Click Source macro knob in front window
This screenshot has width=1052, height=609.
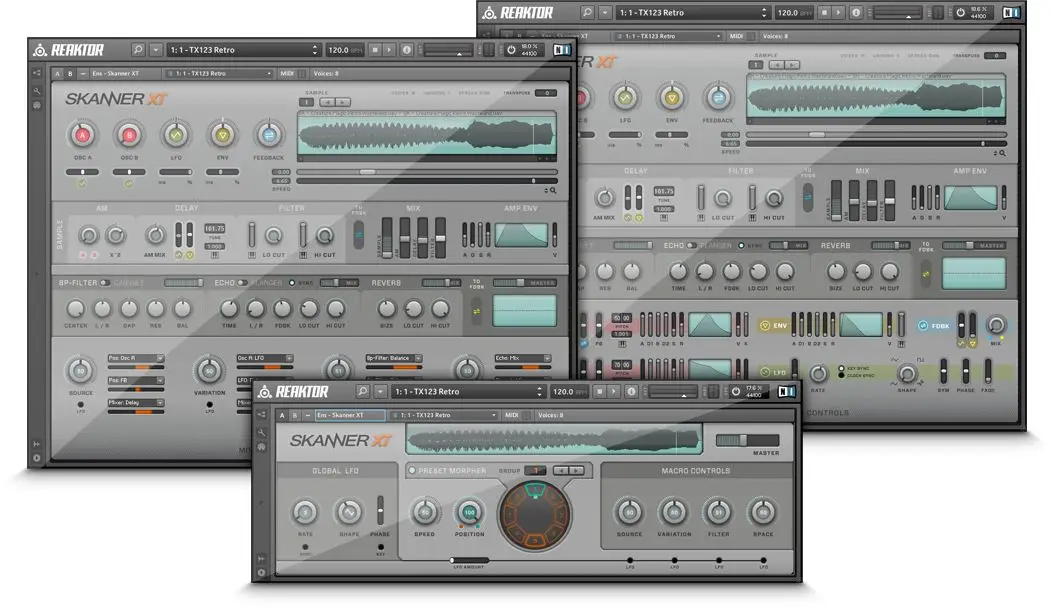click(x=629, y=512)
